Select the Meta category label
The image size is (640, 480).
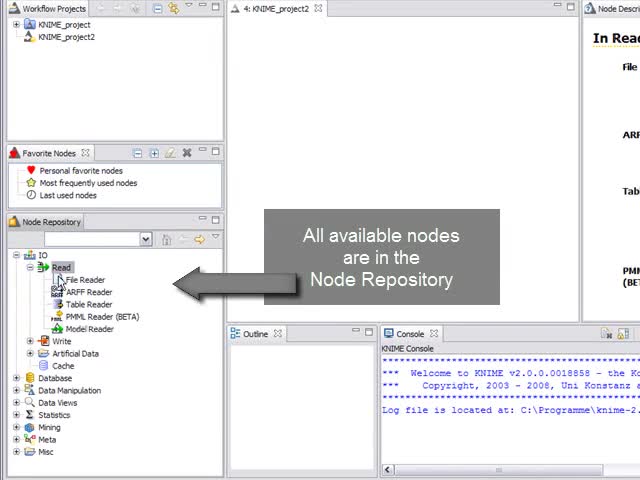[x=47, y=440]
